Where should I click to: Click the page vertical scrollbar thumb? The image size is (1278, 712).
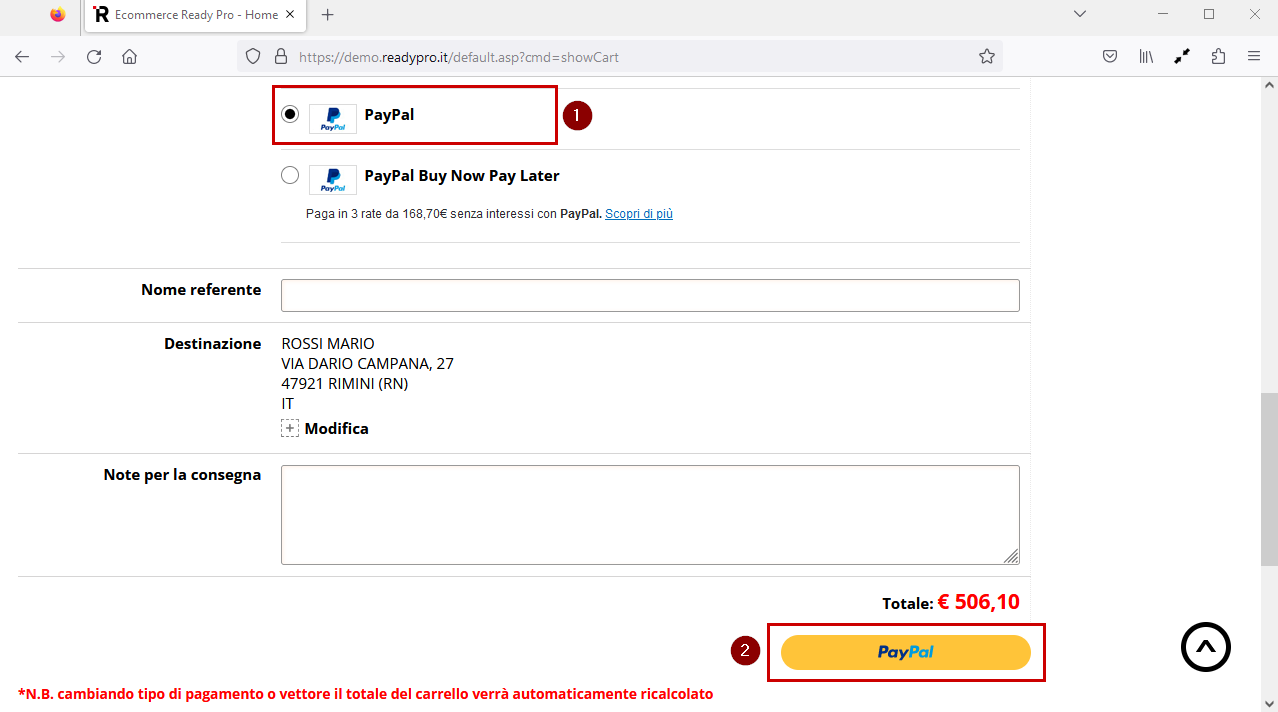click(1268, 480)
